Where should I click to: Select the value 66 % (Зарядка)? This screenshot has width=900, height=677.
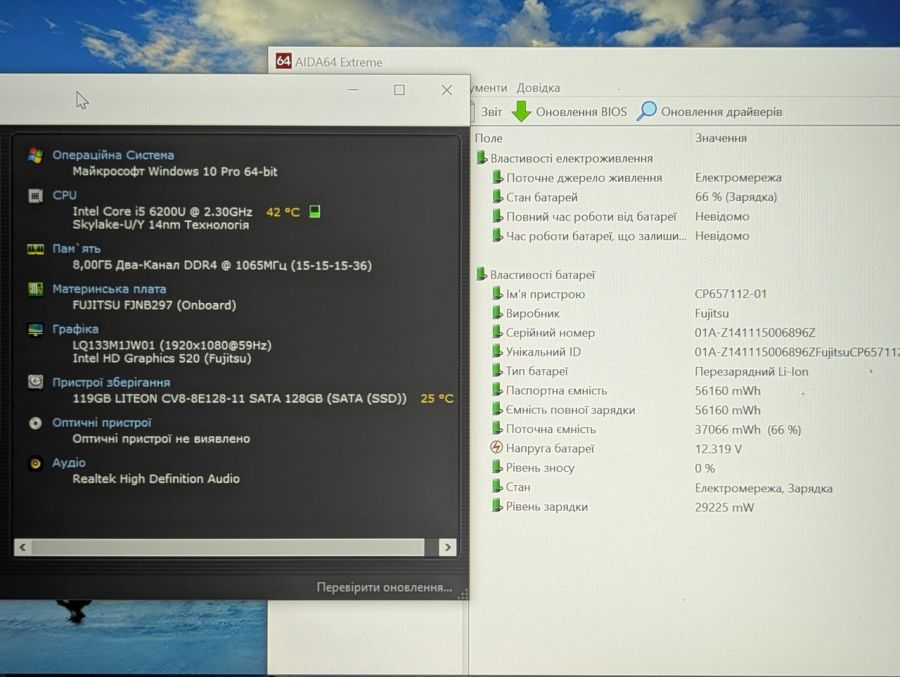[x=736, y=197]
